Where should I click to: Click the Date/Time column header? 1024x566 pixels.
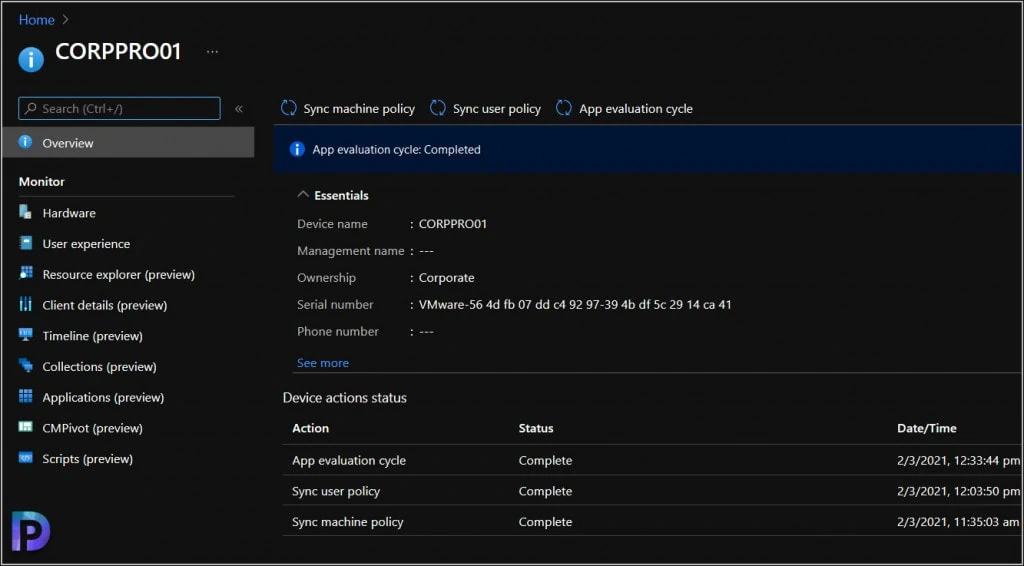pyautogui.click(x=927, y=428)
